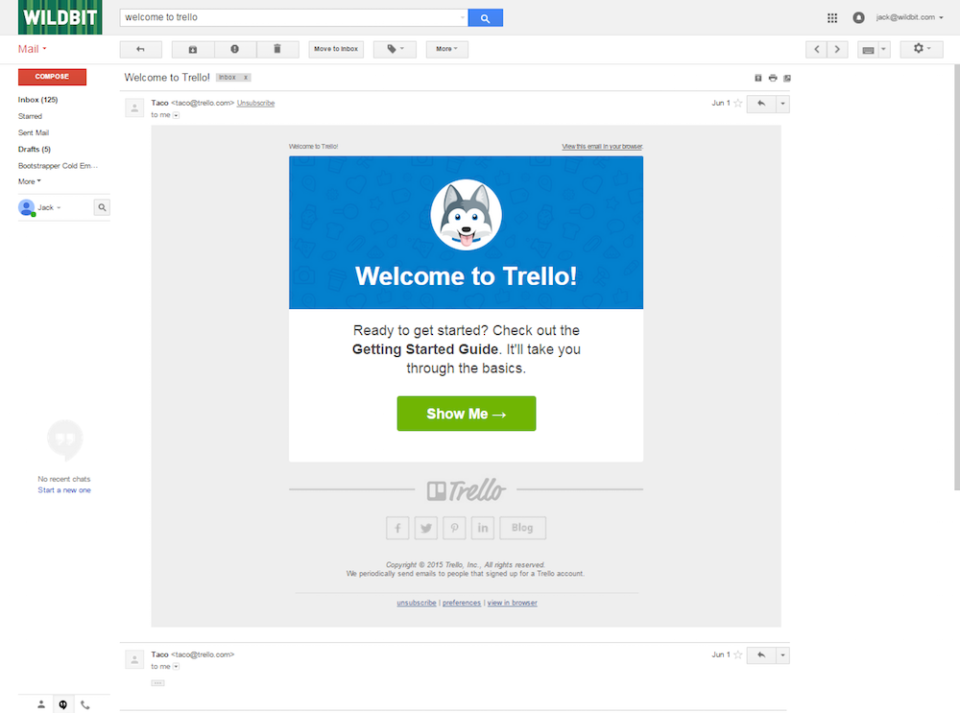Go to the newer conversation arrow
The height and width of the screenshot is (713, 960).
pyautogui.click(x=816, y=49)
